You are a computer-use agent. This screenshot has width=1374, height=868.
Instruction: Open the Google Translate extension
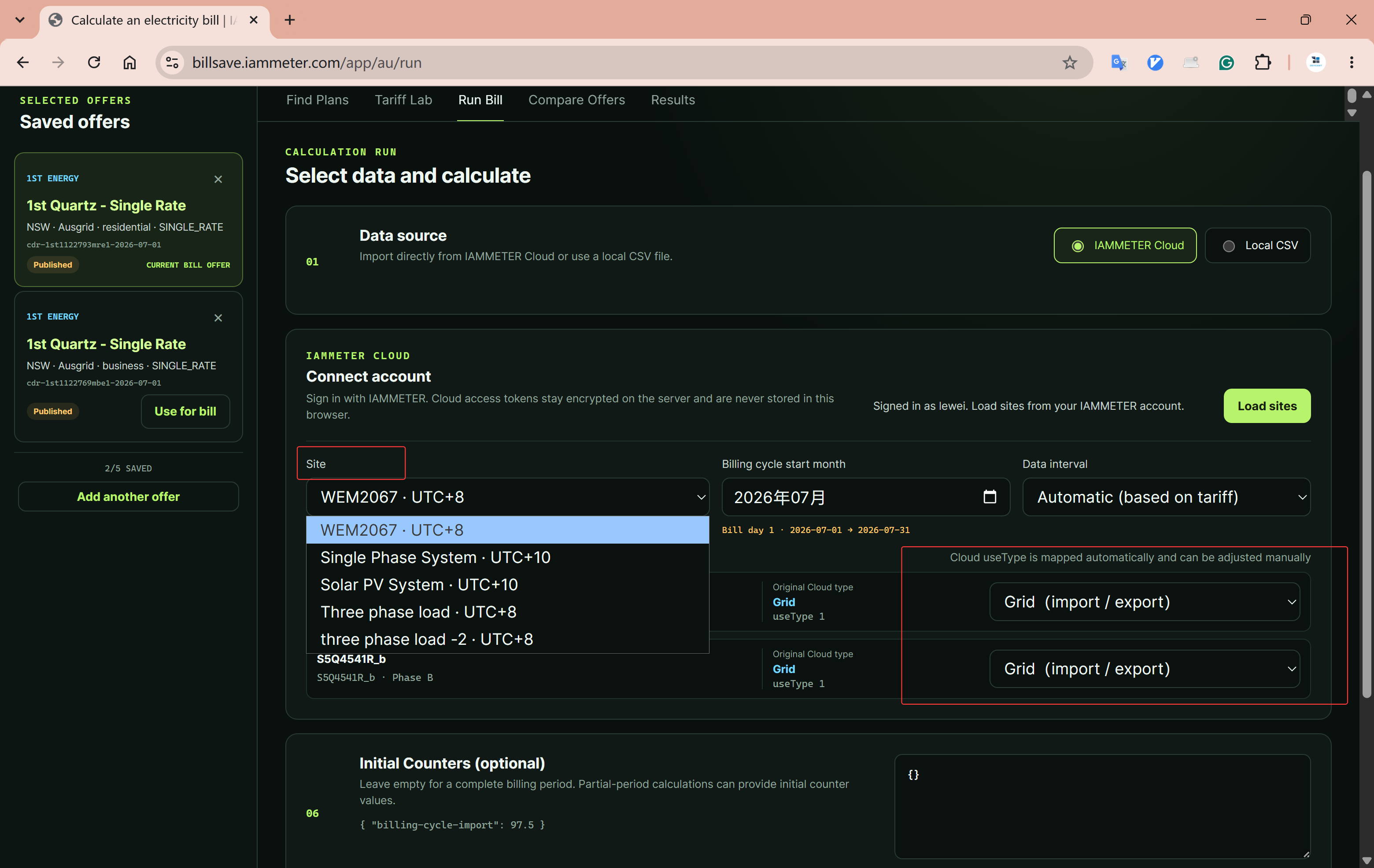1119,62
